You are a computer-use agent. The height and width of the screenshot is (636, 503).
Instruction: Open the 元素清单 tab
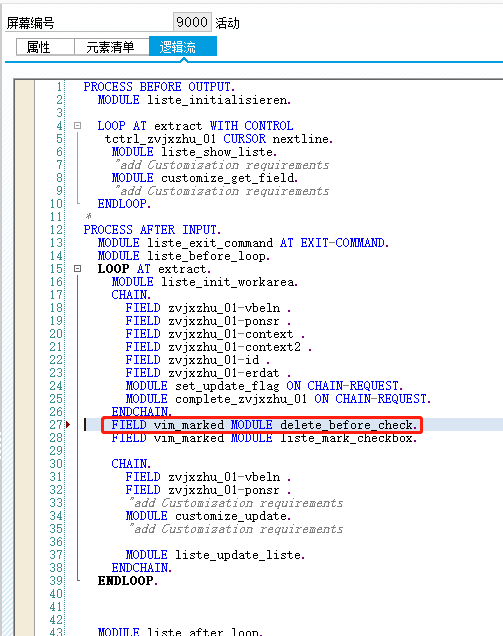tap(112, 47)
